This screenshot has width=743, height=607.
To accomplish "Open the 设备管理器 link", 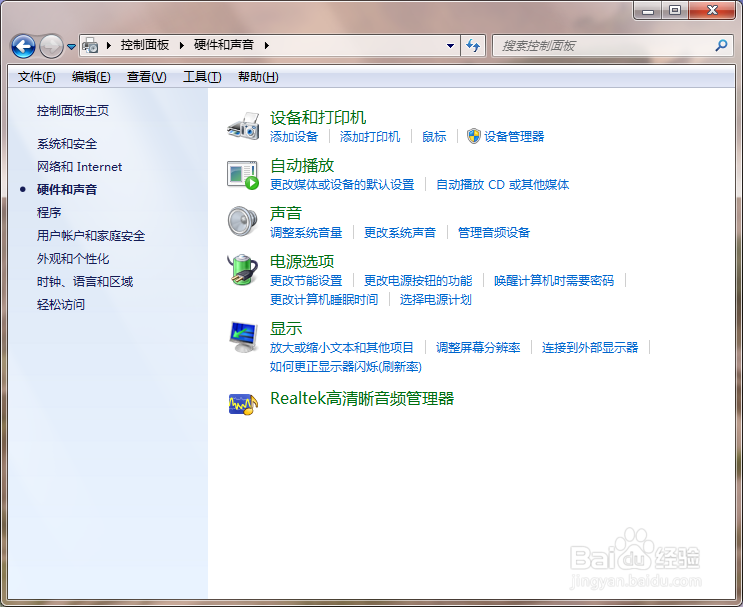I will 514,137.
